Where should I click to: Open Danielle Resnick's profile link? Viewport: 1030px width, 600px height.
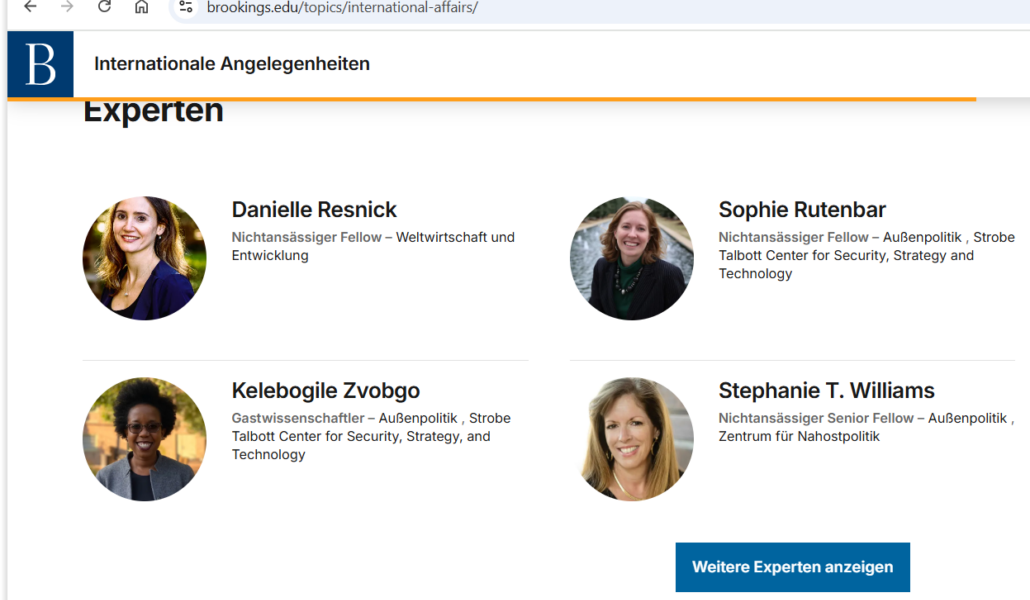click(x=314, y=210)
